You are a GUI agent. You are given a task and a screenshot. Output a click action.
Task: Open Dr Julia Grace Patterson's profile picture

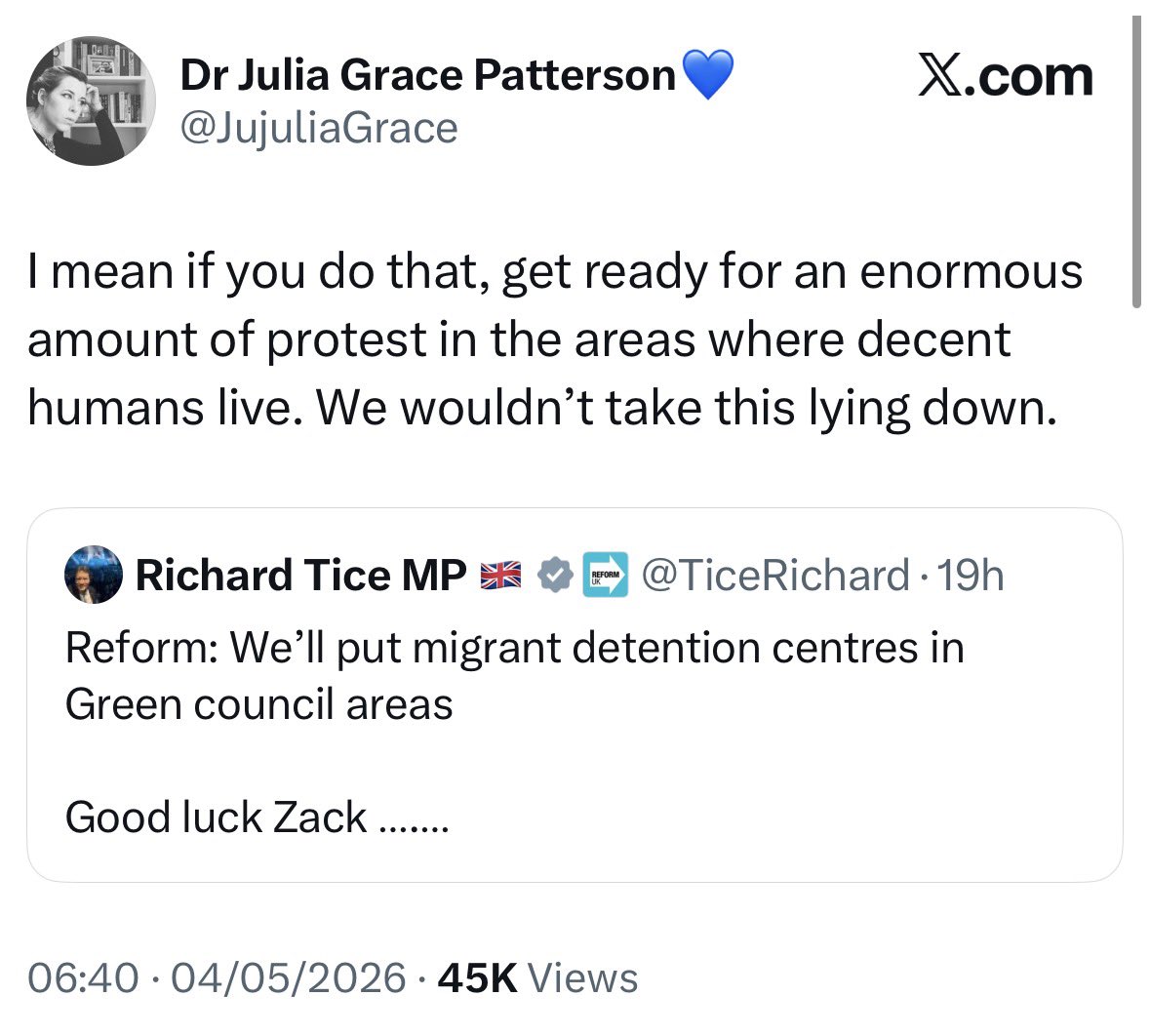(91, 100)
